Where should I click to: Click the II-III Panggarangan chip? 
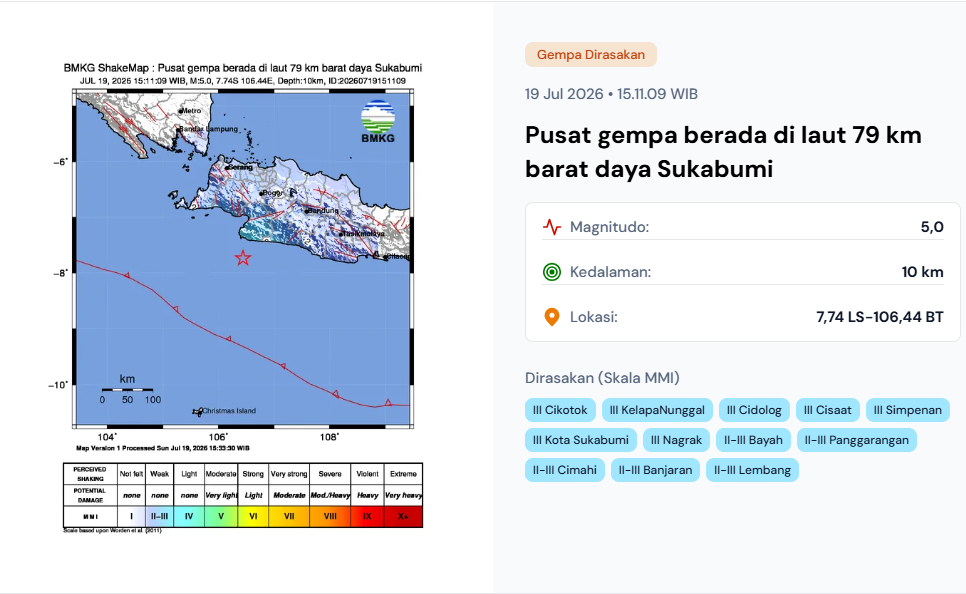[857, 440]
